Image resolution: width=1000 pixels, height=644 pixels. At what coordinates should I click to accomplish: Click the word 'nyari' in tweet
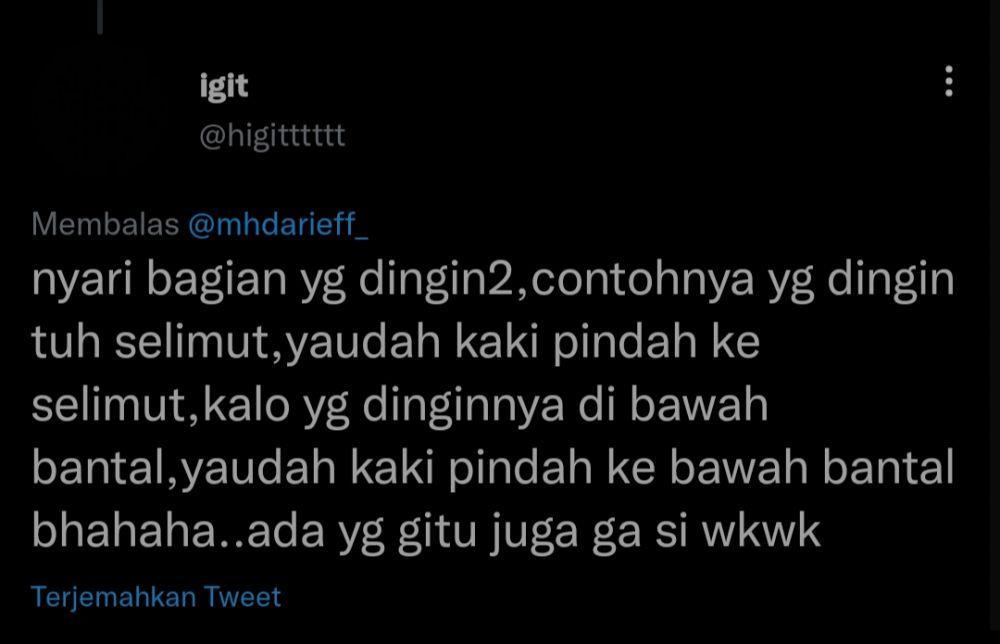pos(82,280)
